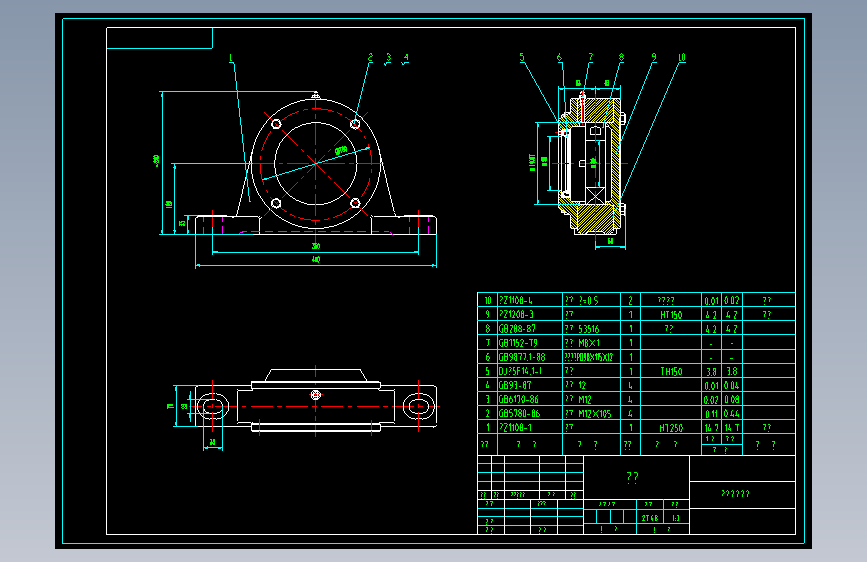Click balloon number 1 above front view
This screenshot has width=867, height=562.
(x=231, y=58)
